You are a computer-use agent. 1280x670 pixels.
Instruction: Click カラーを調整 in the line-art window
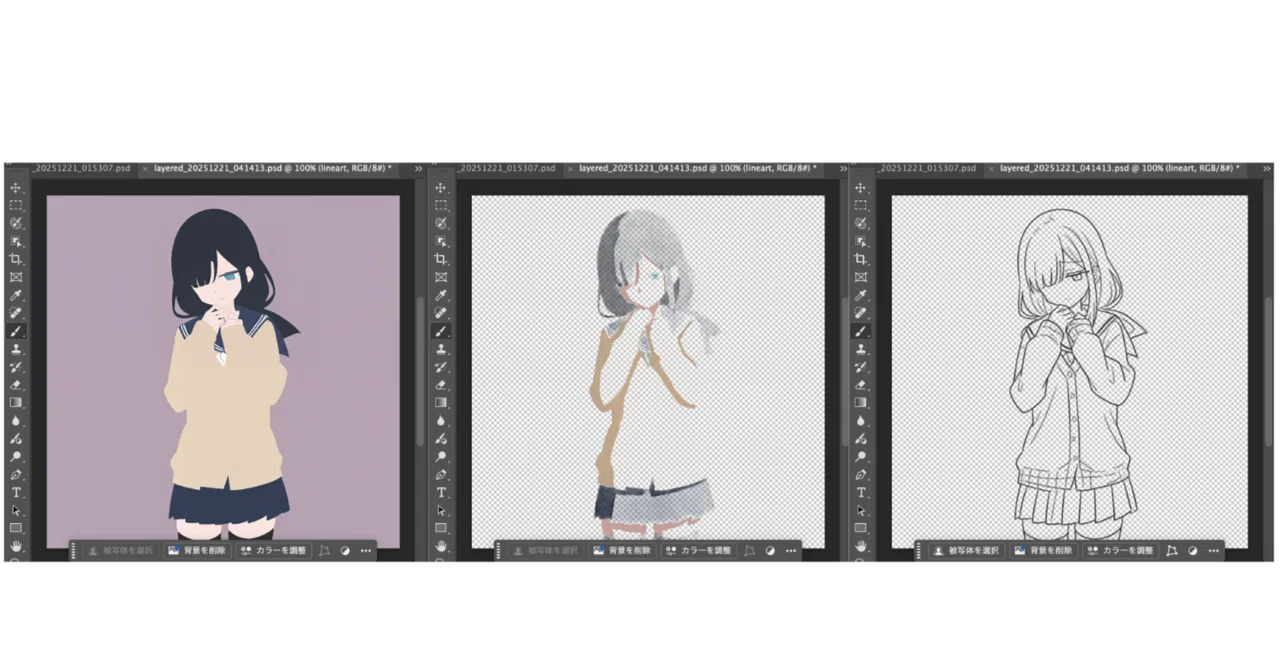click(x=1122, y=551)
